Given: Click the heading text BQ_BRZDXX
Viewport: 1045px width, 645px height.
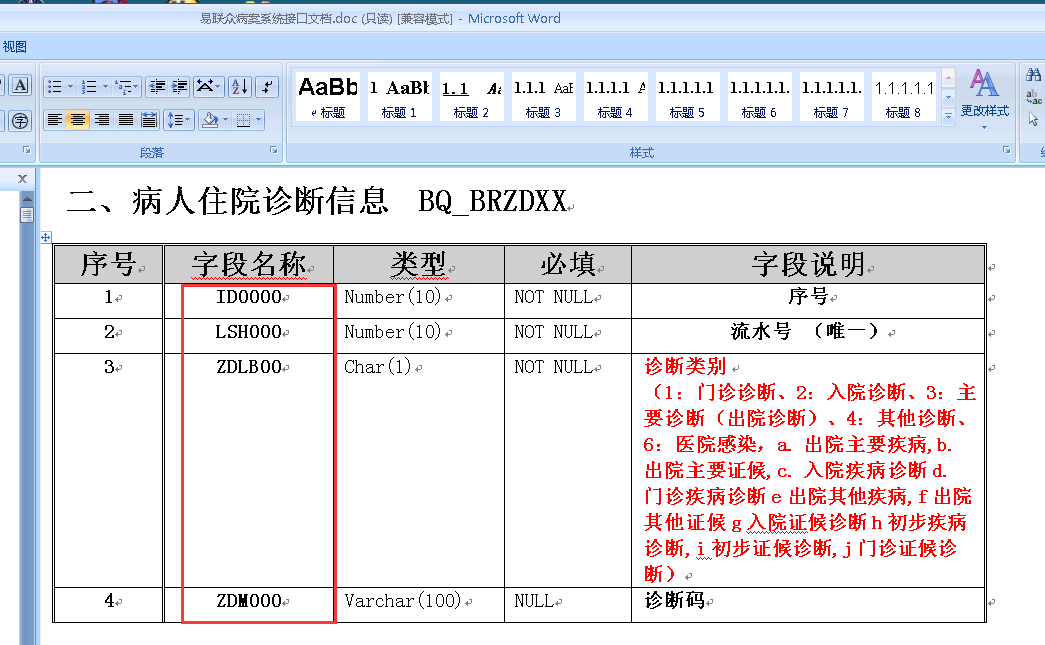Looking at the screenshot, I should (x=493, y=201).
